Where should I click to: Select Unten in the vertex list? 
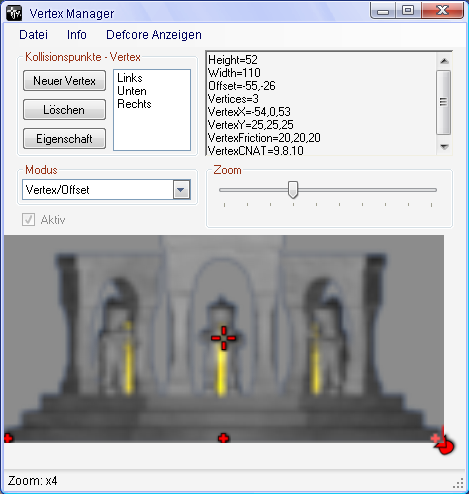pos(132,91)
